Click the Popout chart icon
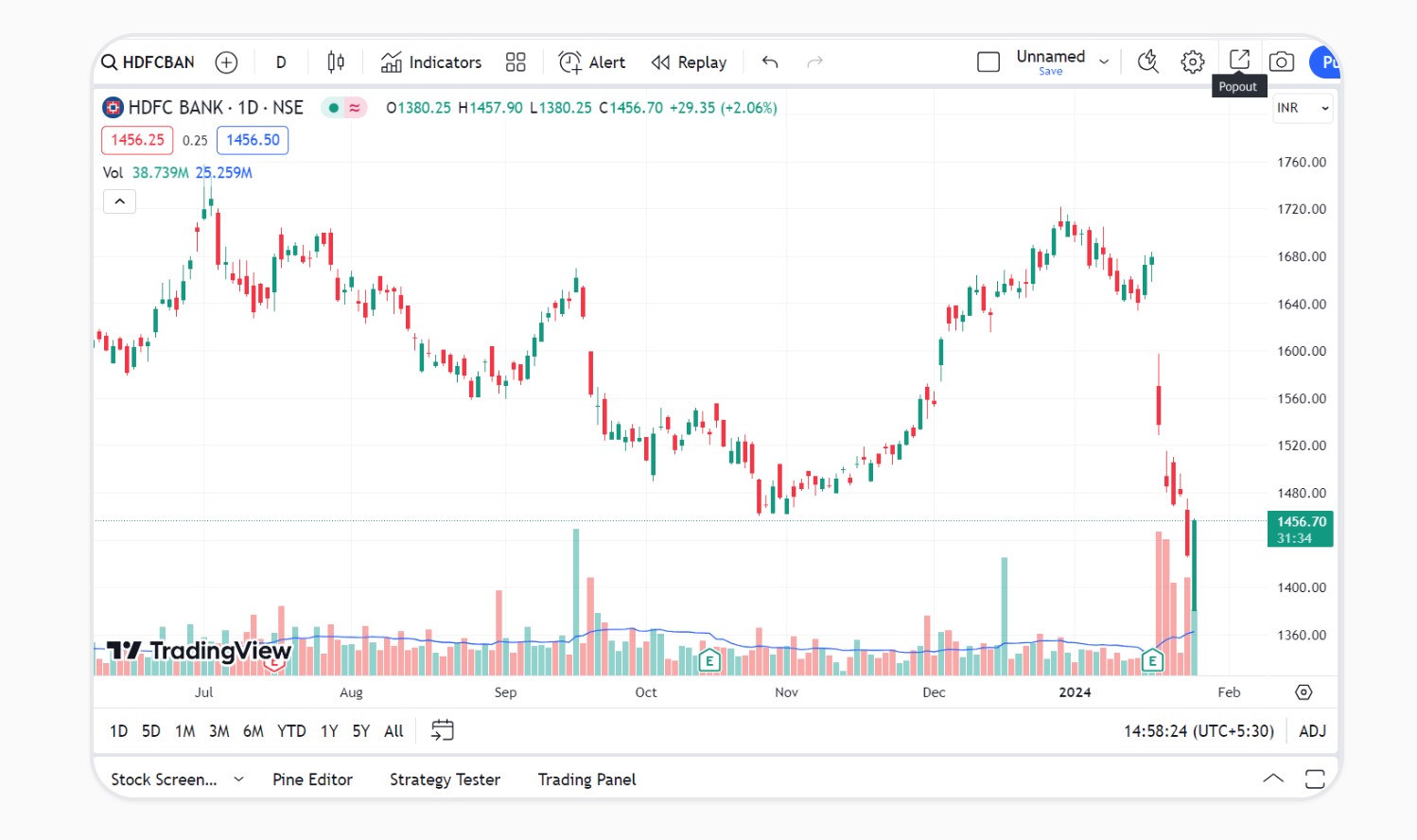 point(1239,60)
